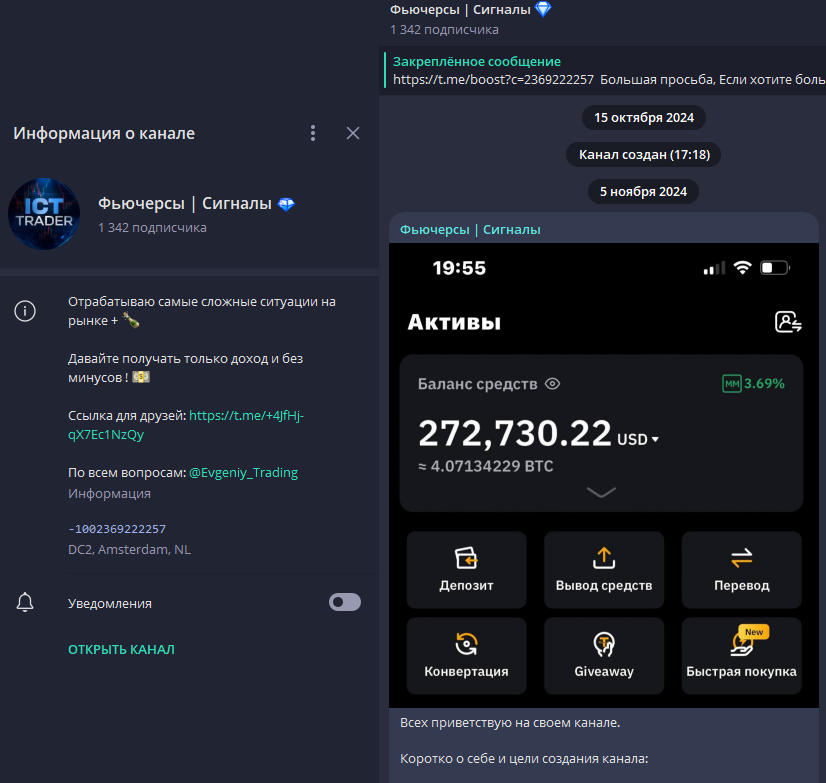The image size is (826, 783).
Task: Click the battery icon in phone screenshot
Action: point(775,268)
